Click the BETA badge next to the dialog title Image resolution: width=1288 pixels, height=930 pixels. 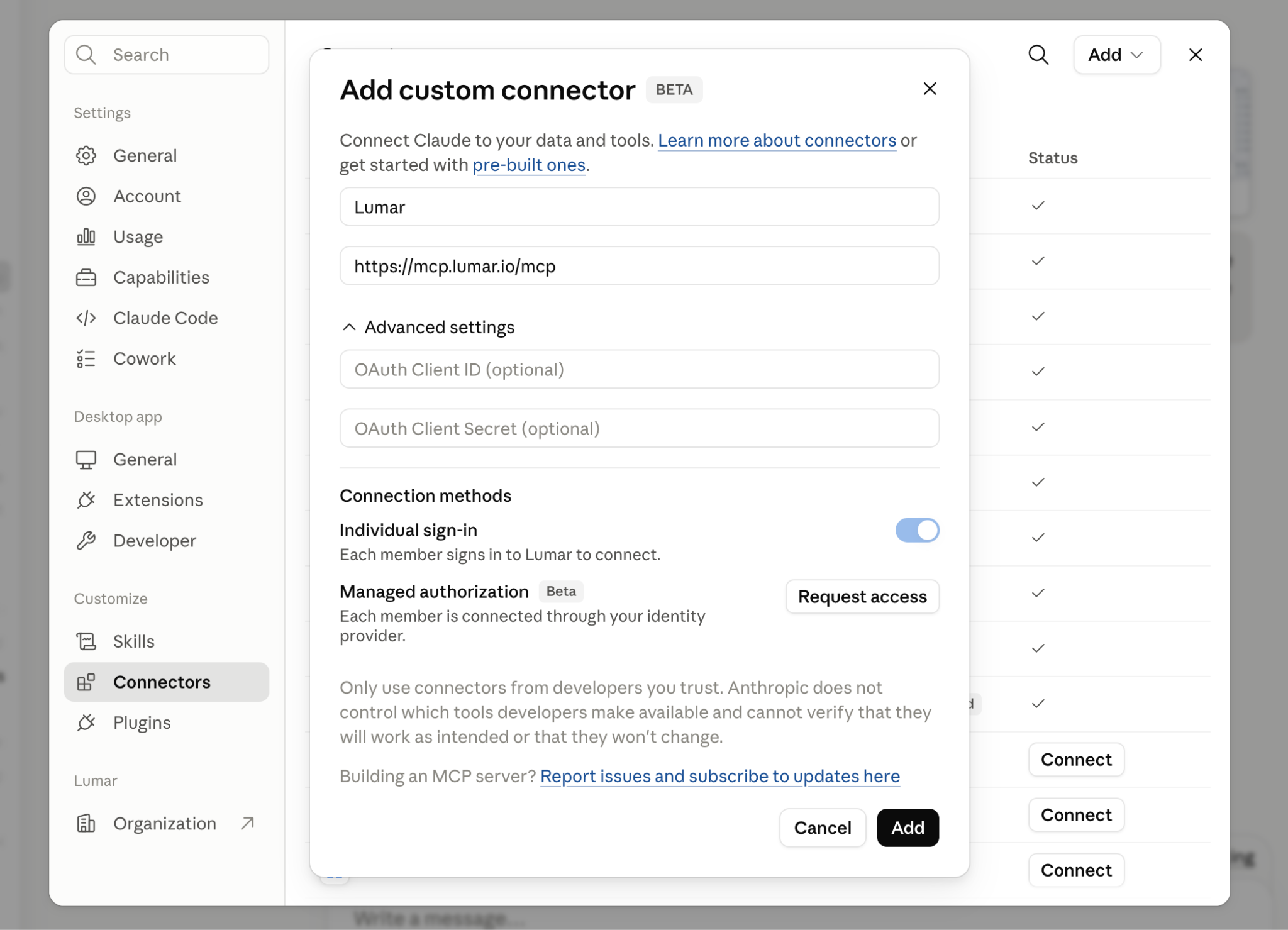coord(674,89)
